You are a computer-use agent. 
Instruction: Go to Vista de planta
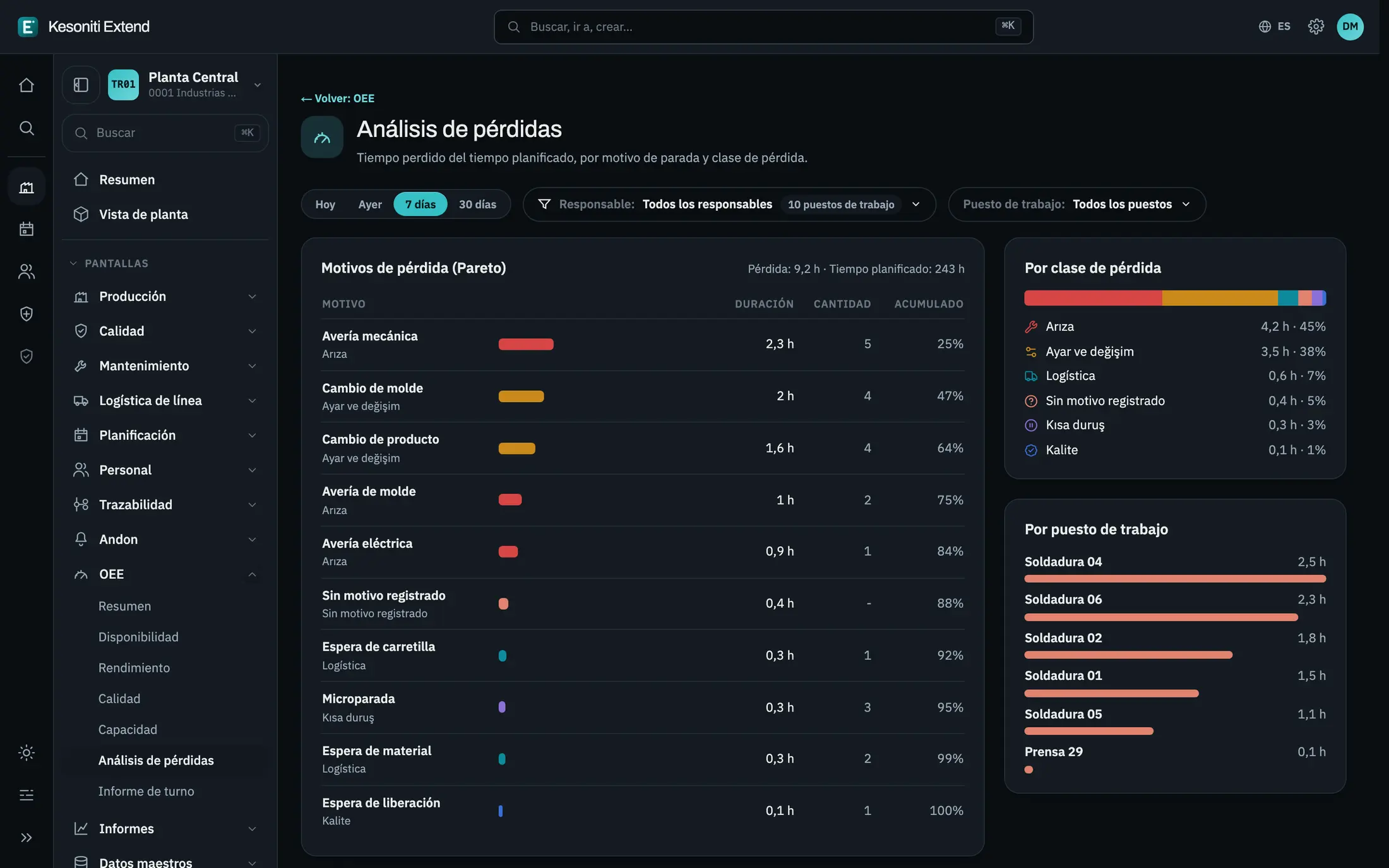click(x=165, y=215)
